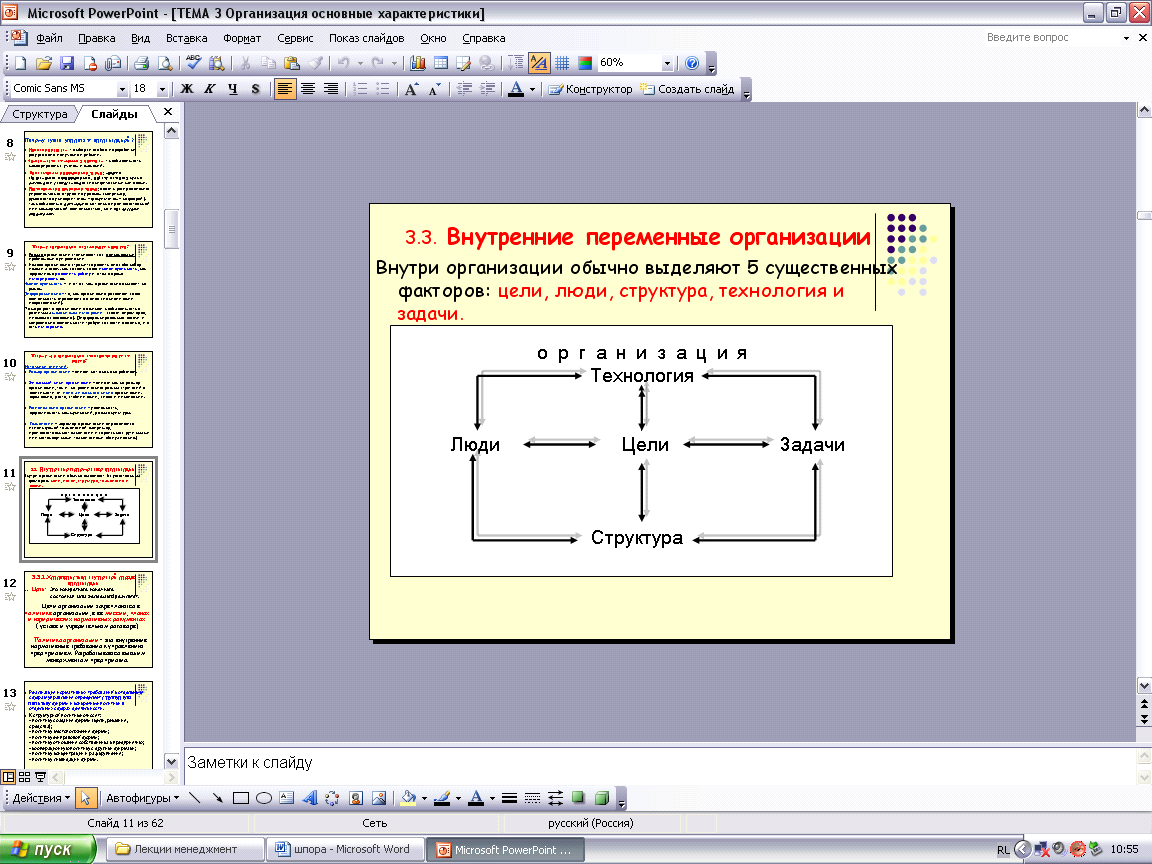Screen dimensions: 1152x864
Task: Open the Показ слайдов menu
Action: [367, 38]
